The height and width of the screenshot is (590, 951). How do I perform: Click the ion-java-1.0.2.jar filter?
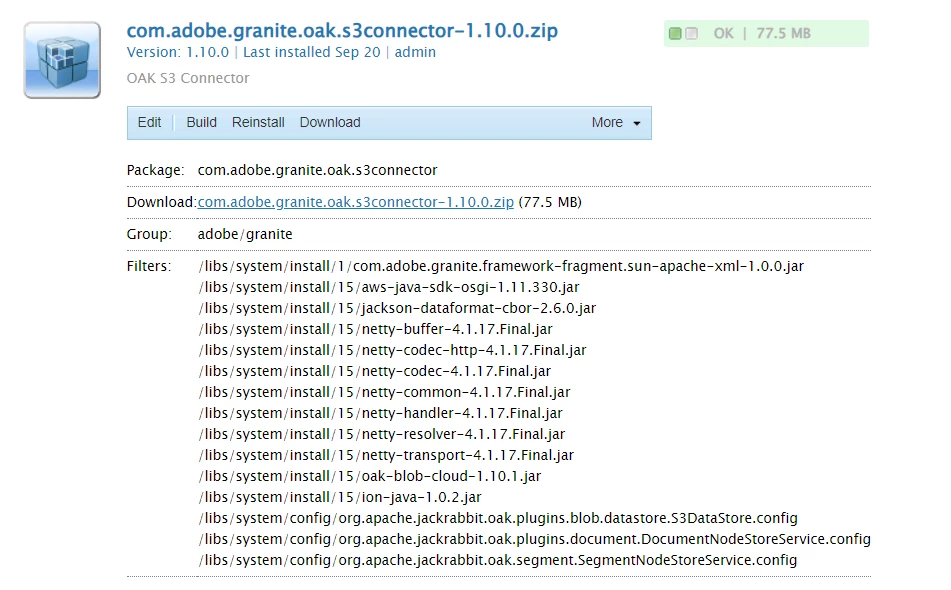(x=340, y=497)
